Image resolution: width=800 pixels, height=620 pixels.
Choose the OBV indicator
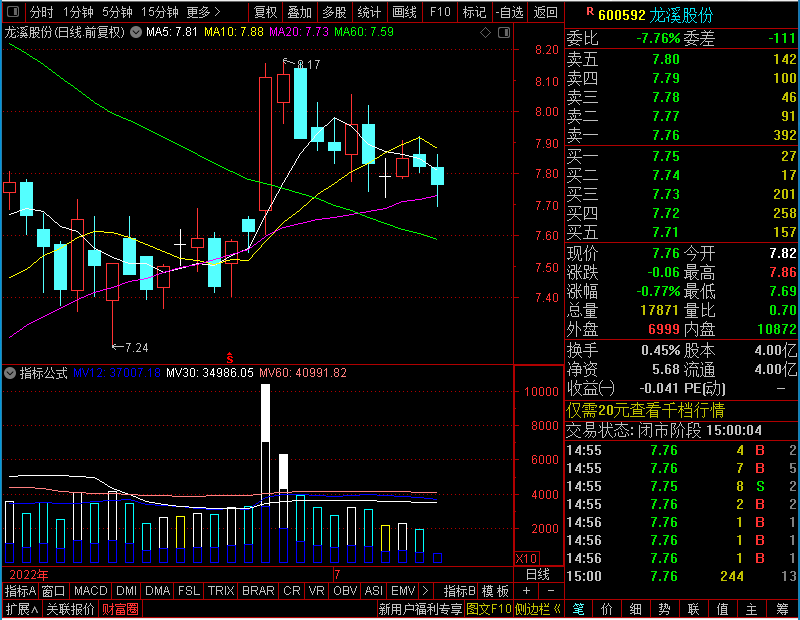click(x=345, y=591)
